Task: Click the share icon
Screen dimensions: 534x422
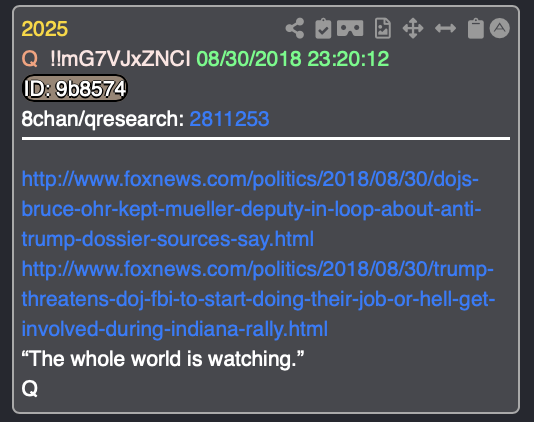Action: click(x=295, y=28)
